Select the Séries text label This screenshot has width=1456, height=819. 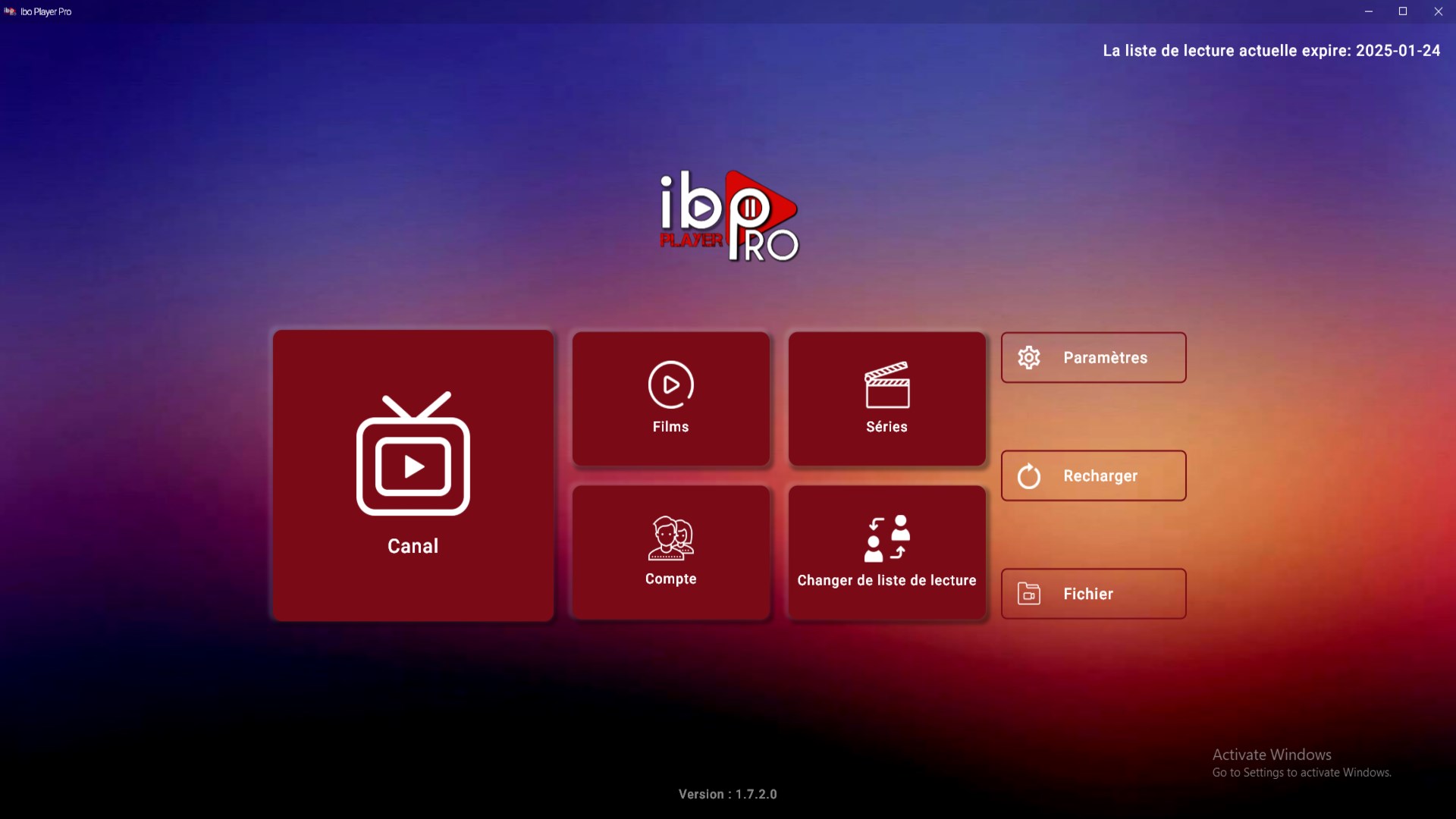[x=886, y=427]
